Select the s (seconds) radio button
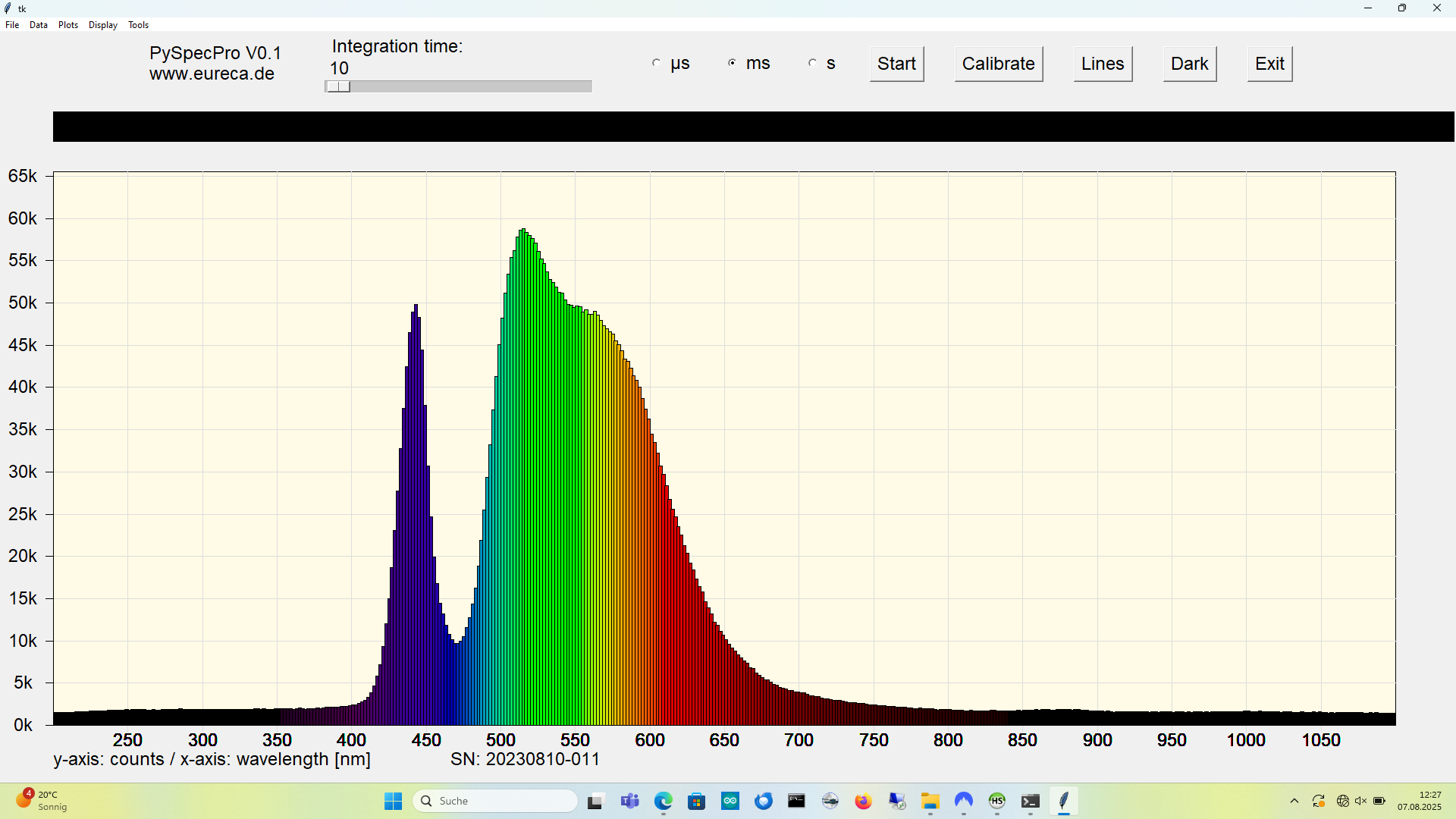Image resolution: width=1456 pixels, height=819 pixels. [x=812, y=63]
